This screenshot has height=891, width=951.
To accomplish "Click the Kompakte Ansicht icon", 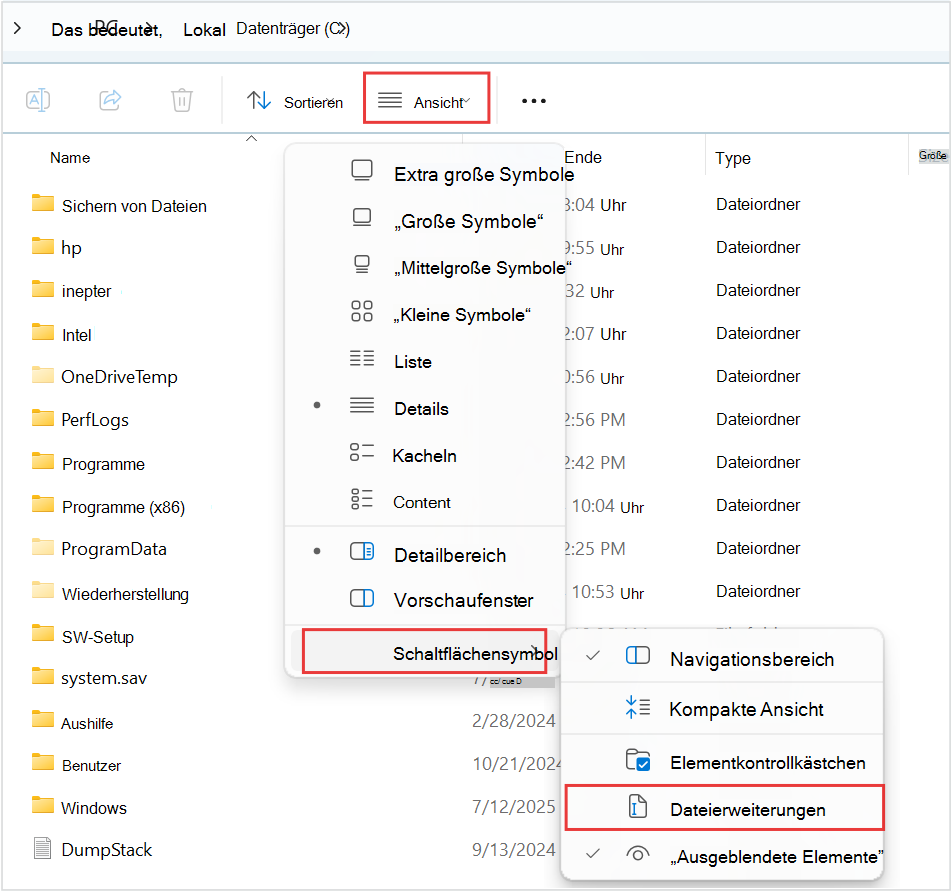I will click(637, 707).
